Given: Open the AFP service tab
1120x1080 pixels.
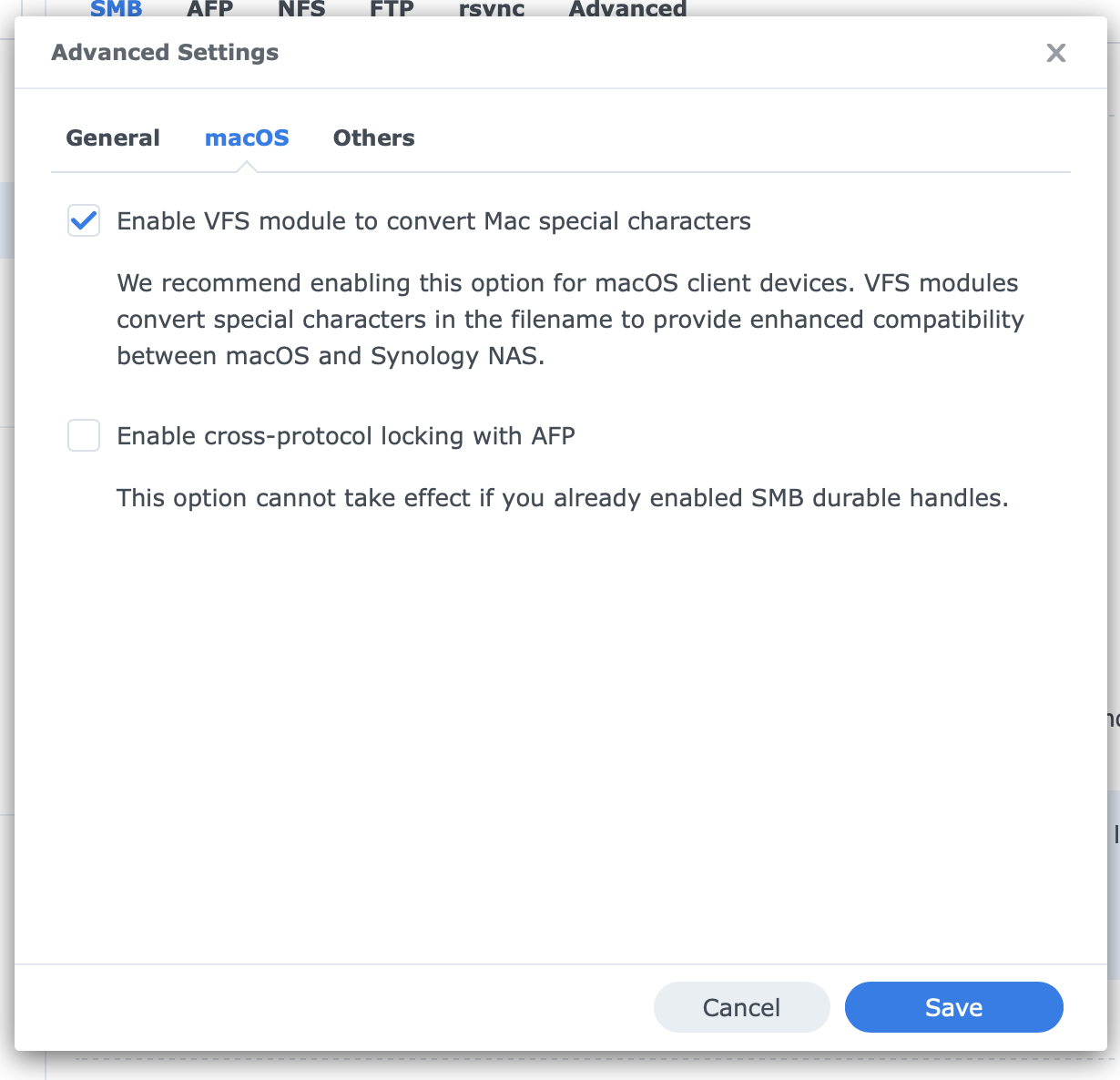Looking at the screenshot, I should 210,9.
